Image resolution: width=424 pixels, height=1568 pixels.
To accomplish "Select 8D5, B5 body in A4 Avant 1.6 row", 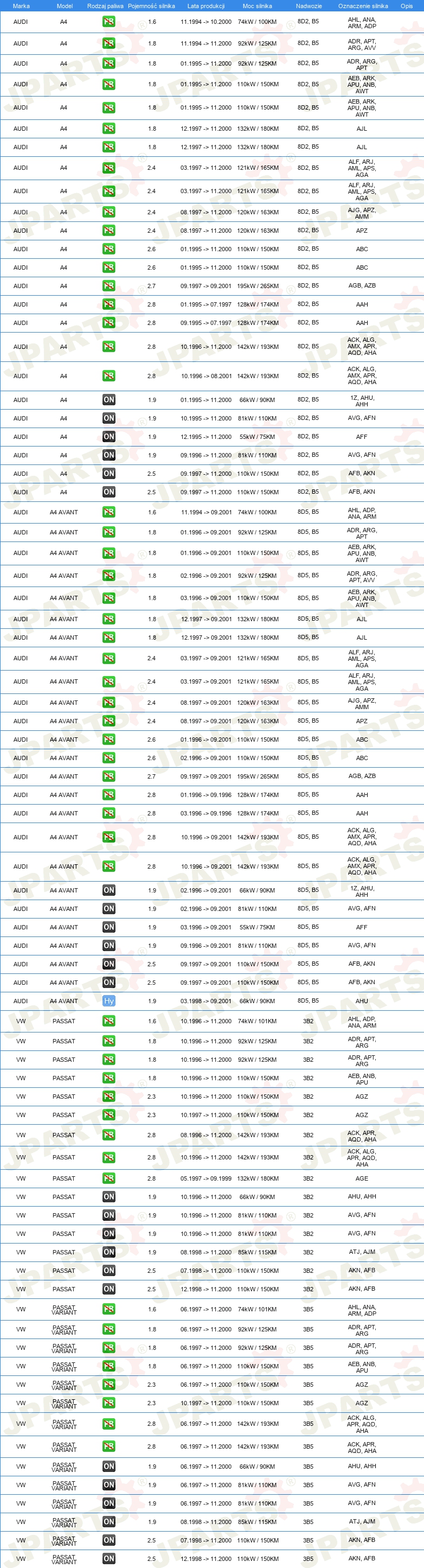I will [x=309, y=512].
